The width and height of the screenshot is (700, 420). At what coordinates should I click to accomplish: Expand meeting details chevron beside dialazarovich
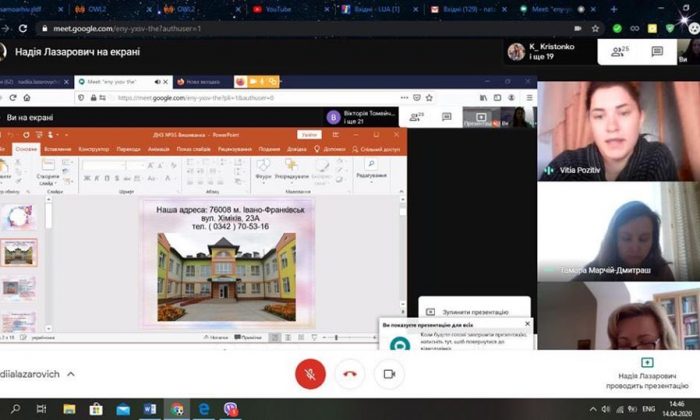click(x=76, y=374)
